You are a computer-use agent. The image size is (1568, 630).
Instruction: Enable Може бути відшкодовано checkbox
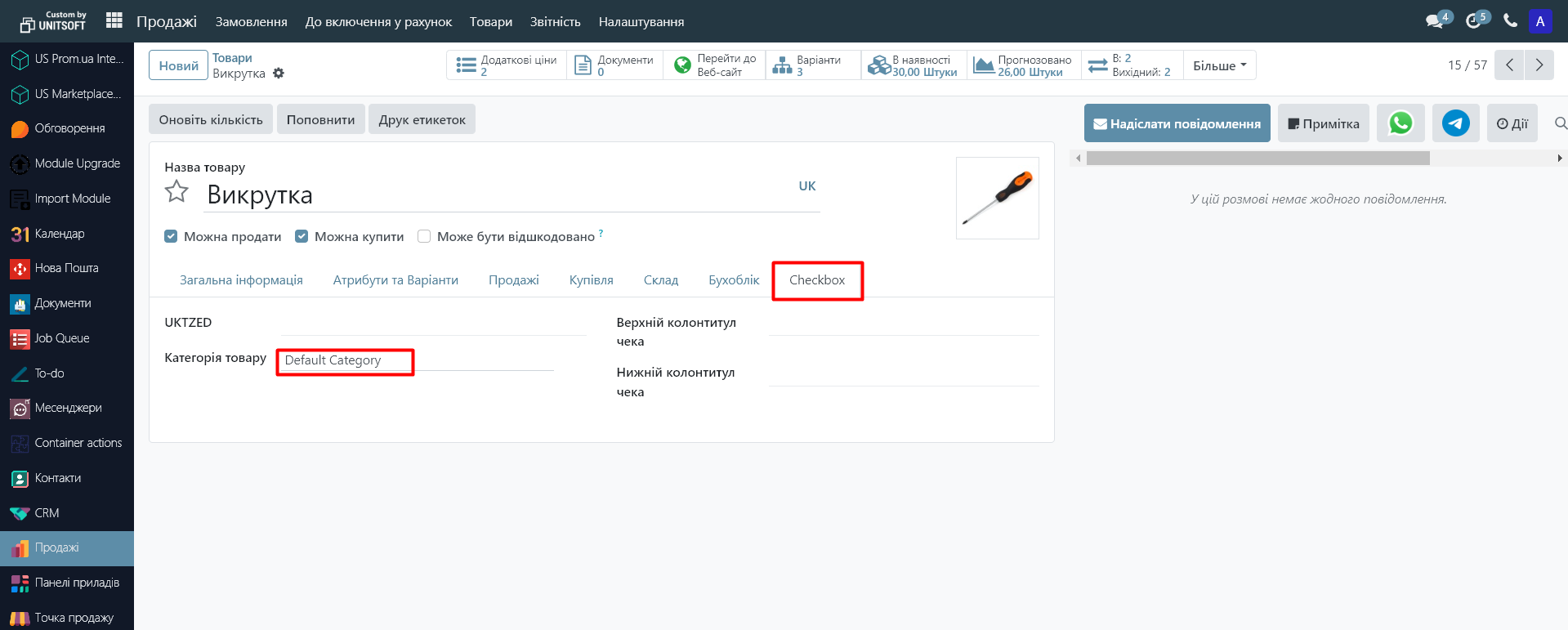424,236
